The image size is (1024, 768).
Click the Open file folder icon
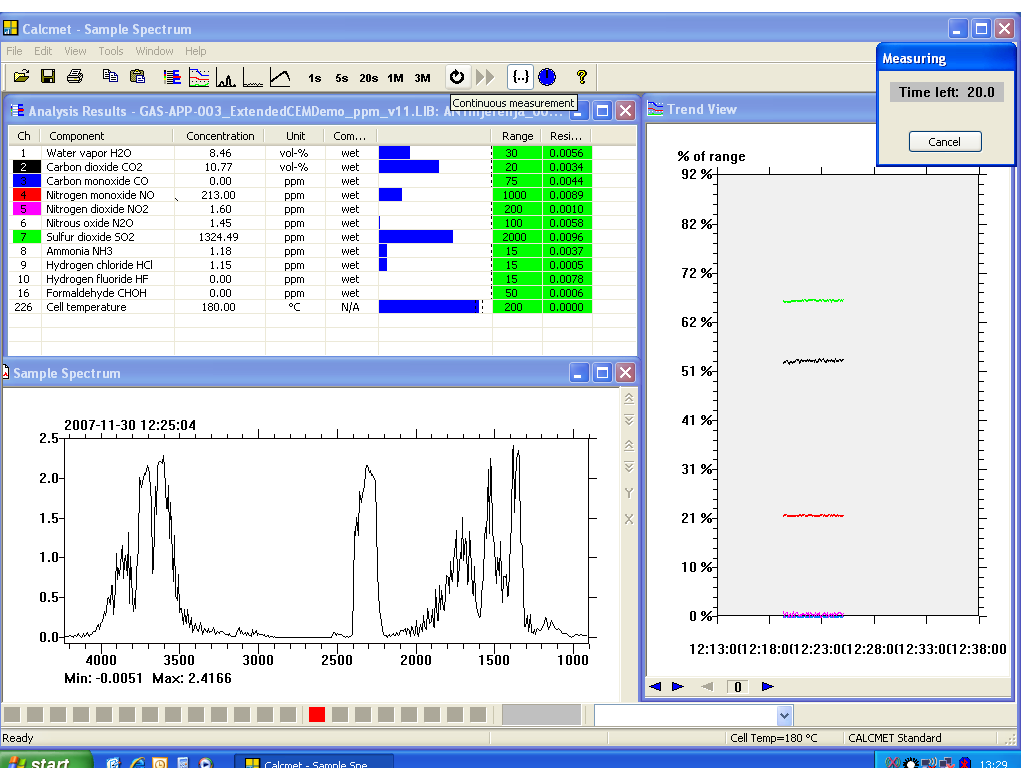point(21,76)
